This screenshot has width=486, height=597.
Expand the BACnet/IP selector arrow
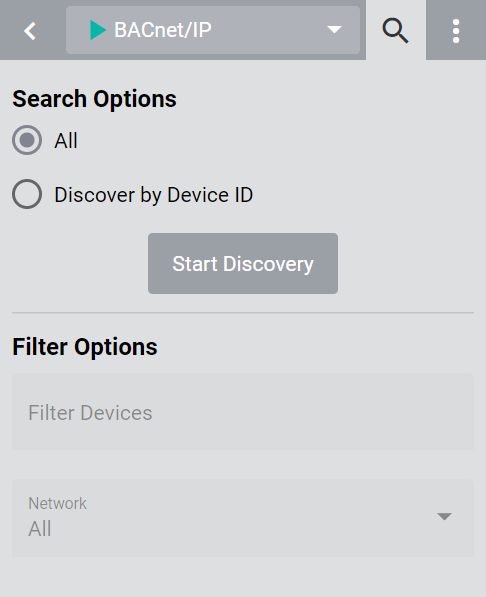[334, 30]
